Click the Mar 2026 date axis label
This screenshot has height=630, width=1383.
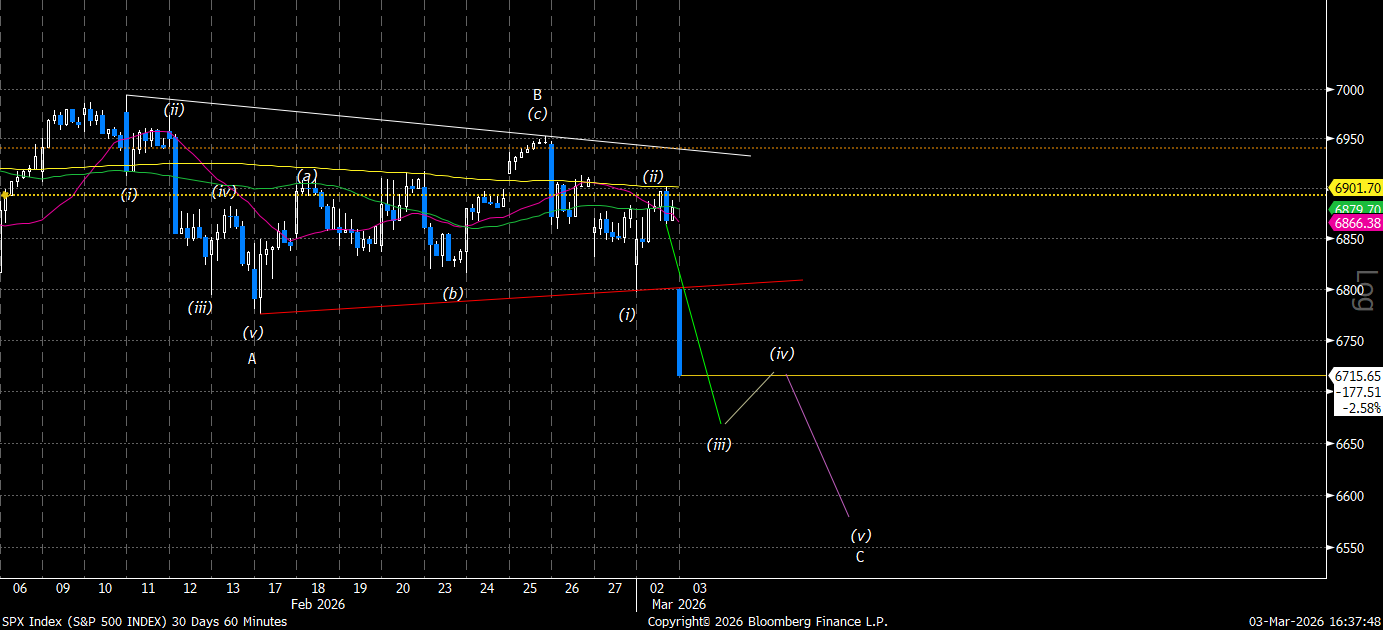click(679, 605)
